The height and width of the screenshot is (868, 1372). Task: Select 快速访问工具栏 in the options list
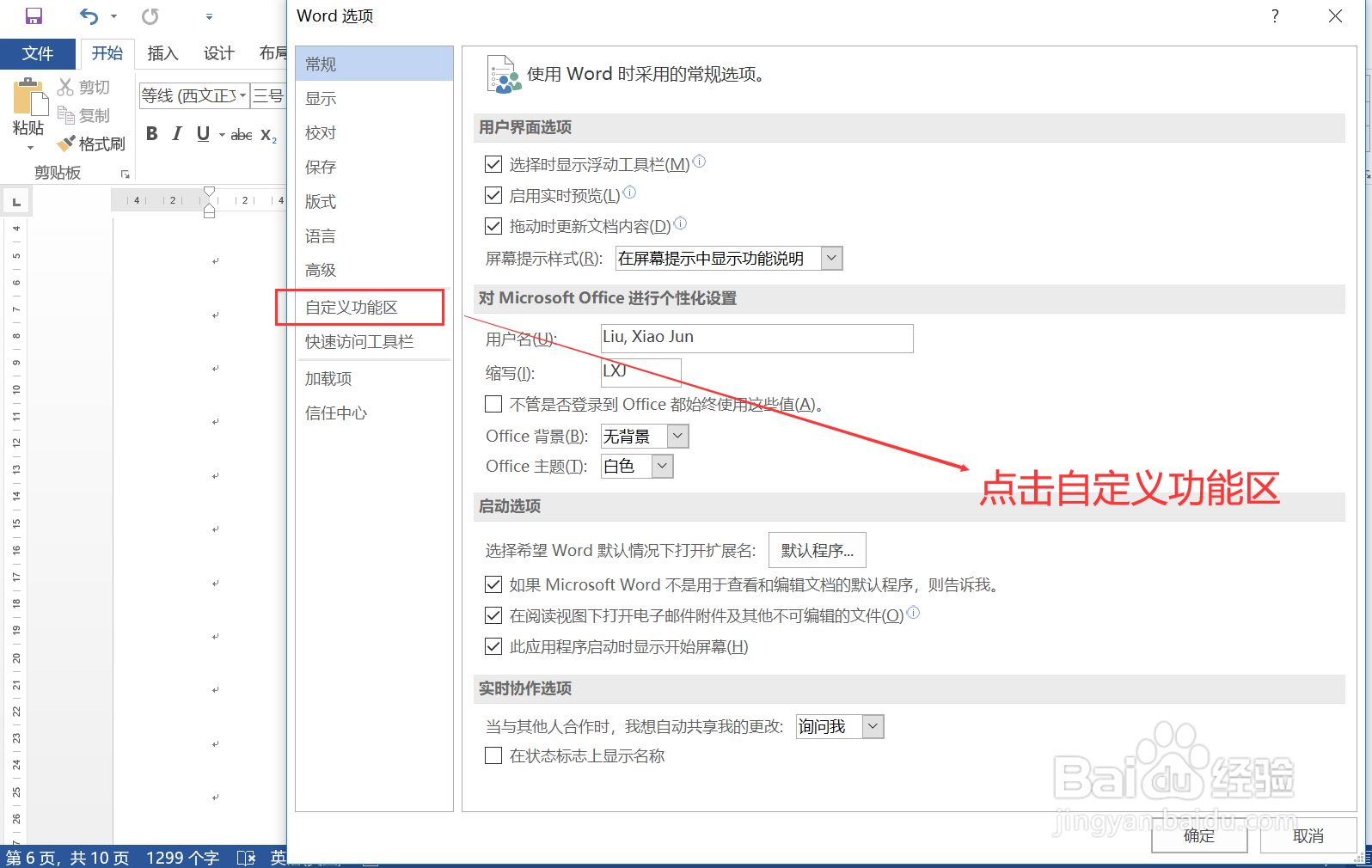(x=374, y=341)
